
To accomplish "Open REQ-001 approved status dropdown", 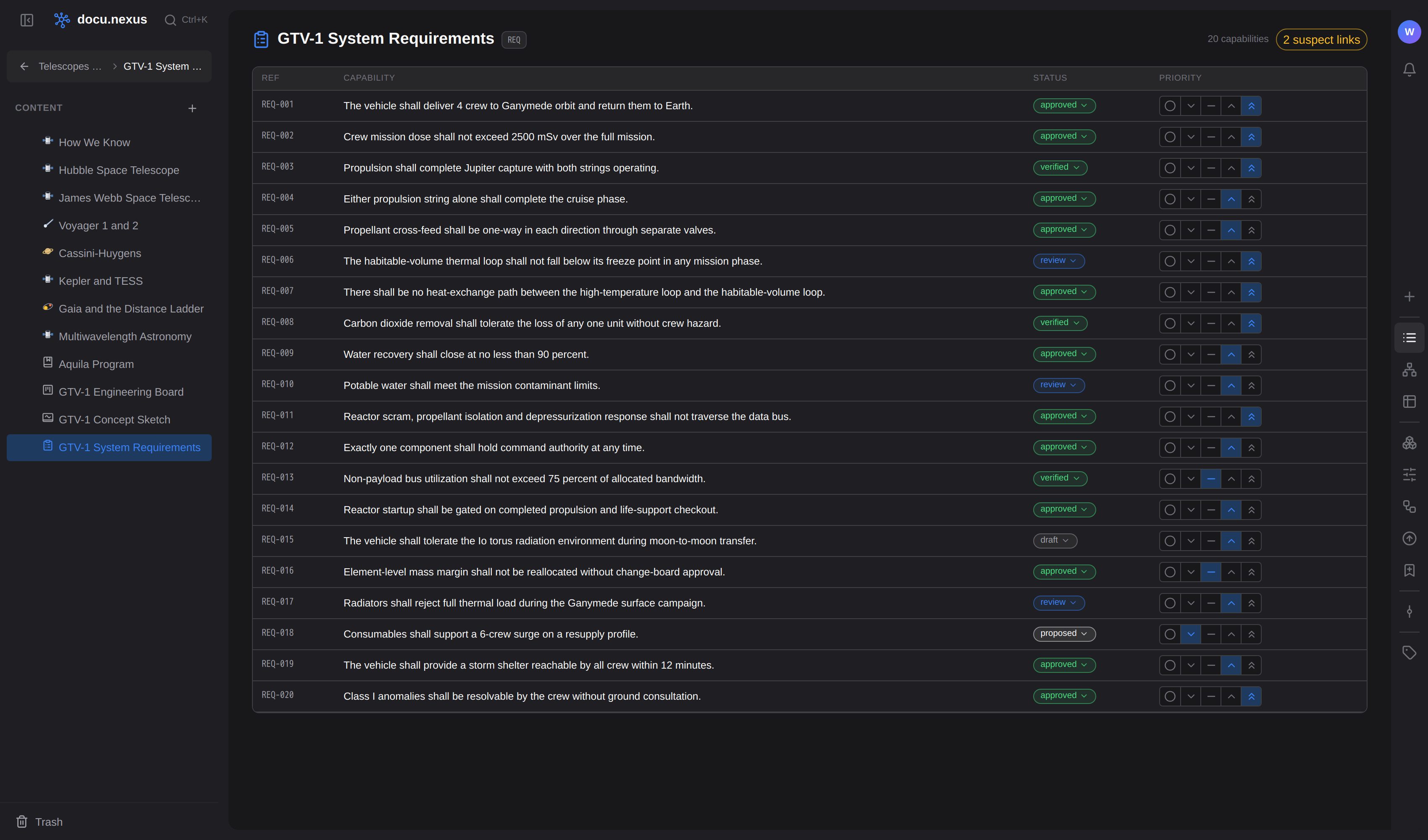I will (1063, 105).
